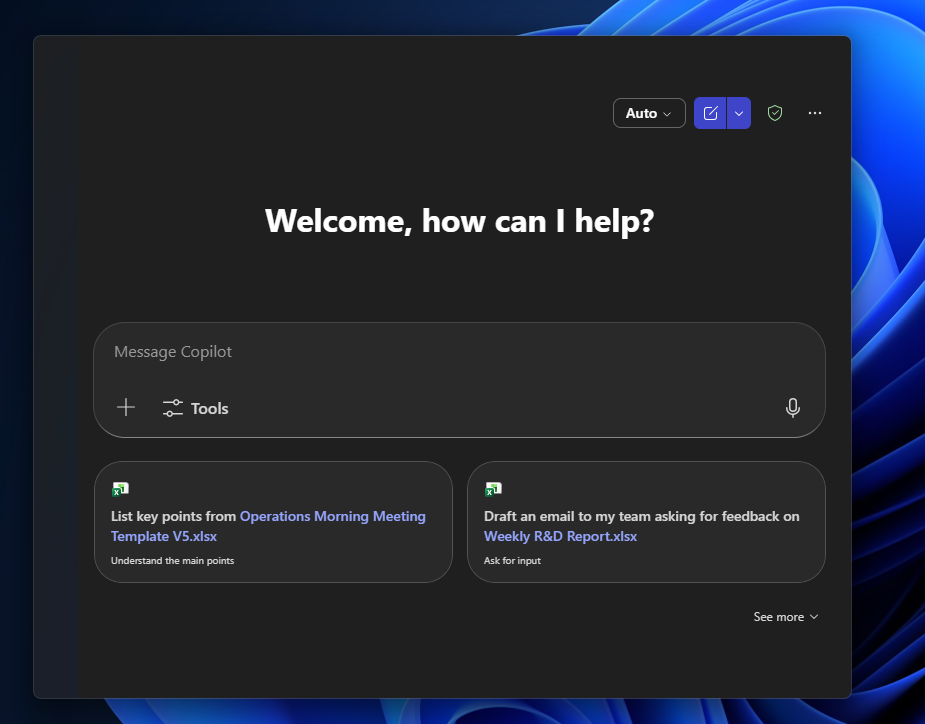Activate the microphone voice input
The width and height of the screenshot is (925, 724).
tap(793, 408)
